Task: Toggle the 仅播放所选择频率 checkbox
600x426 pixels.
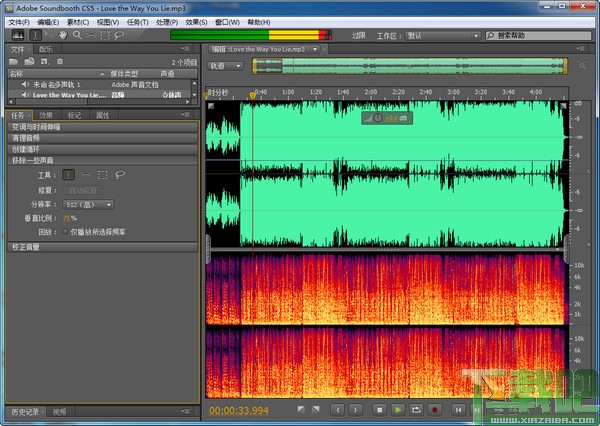Action: coord(66,231)
